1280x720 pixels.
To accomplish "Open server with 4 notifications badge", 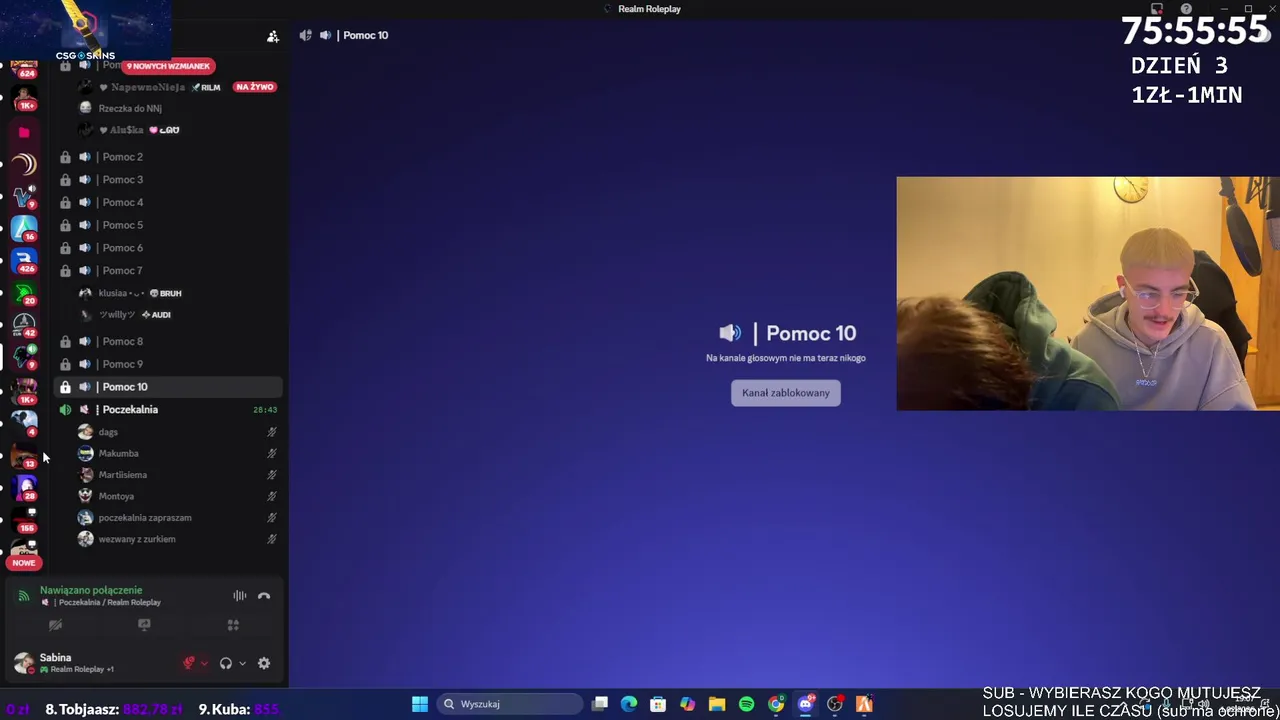I will pyautogui.click(x=24, y=422).
